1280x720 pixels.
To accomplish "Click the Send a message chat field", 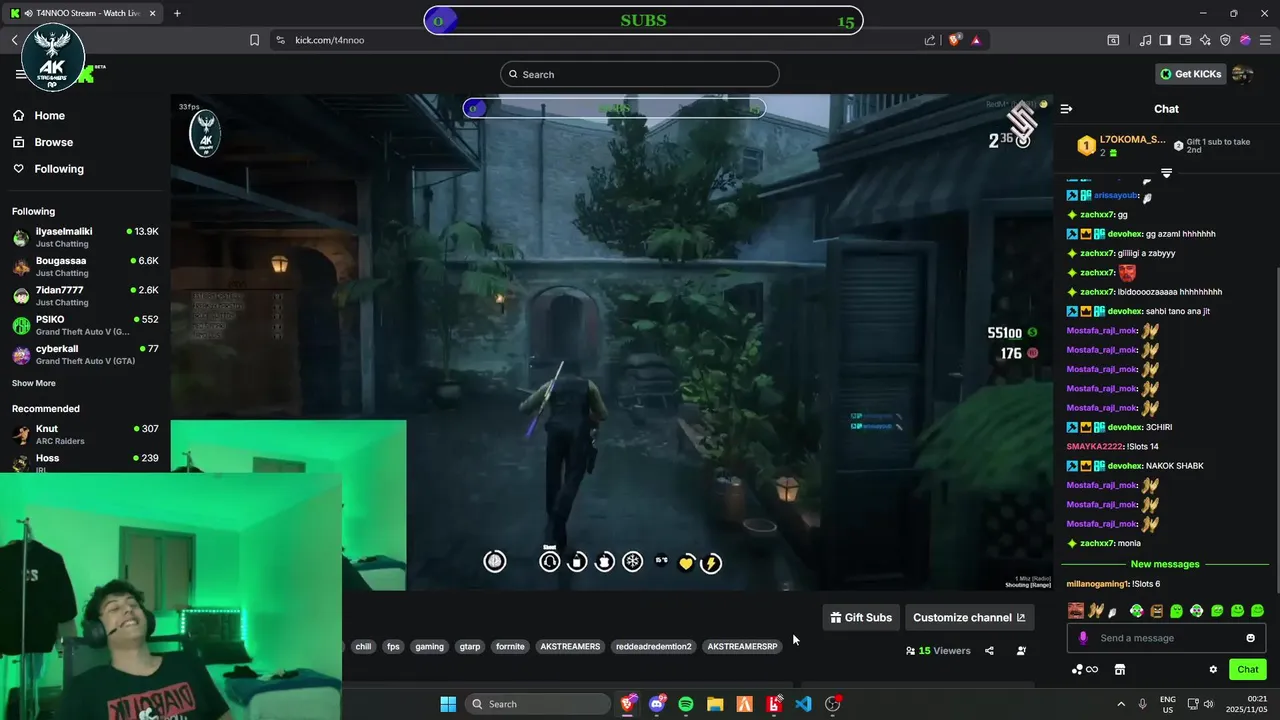I will click(x=1165, y=638).
